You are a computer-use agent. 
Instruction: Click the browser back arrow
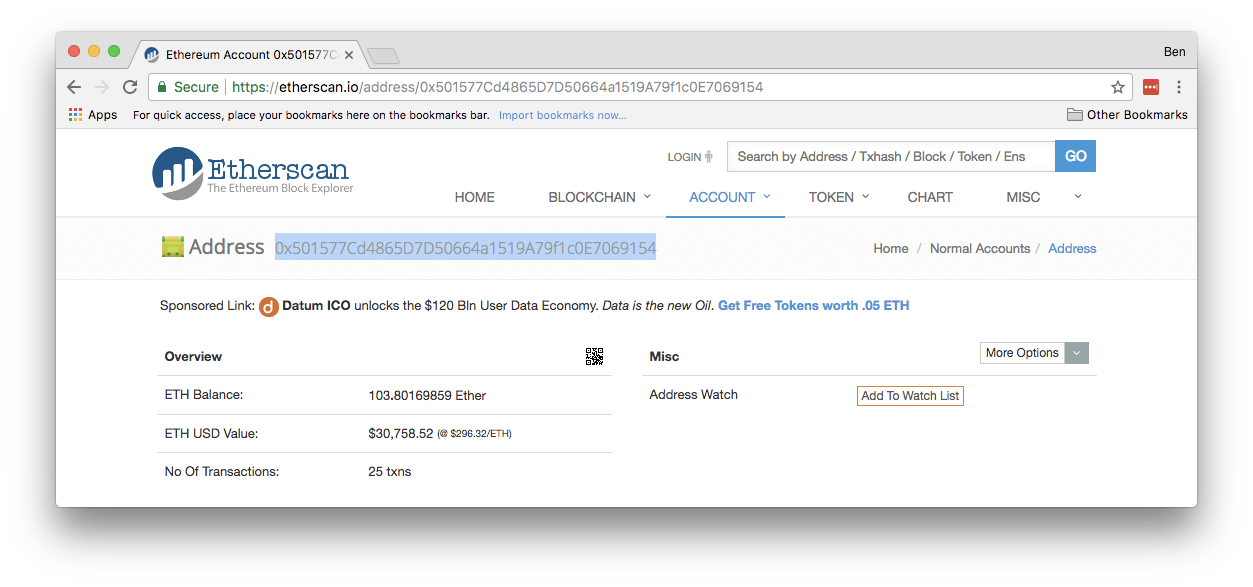pos(74,87)
